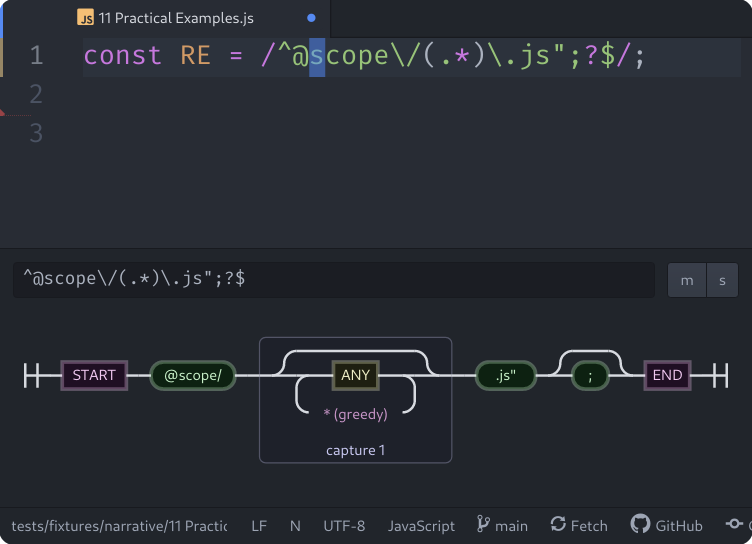Toggle the dotall 's' regex flag
The height and width of the screenshot is (544, 752).
[x=722, y=280]
